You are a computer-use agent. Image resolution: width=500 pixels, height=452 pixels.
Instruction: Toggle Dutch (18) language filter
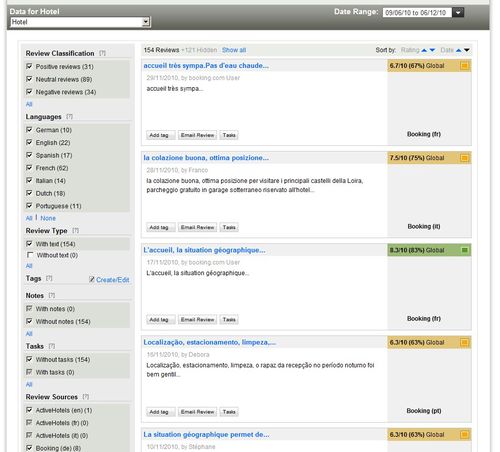(29, 193)
